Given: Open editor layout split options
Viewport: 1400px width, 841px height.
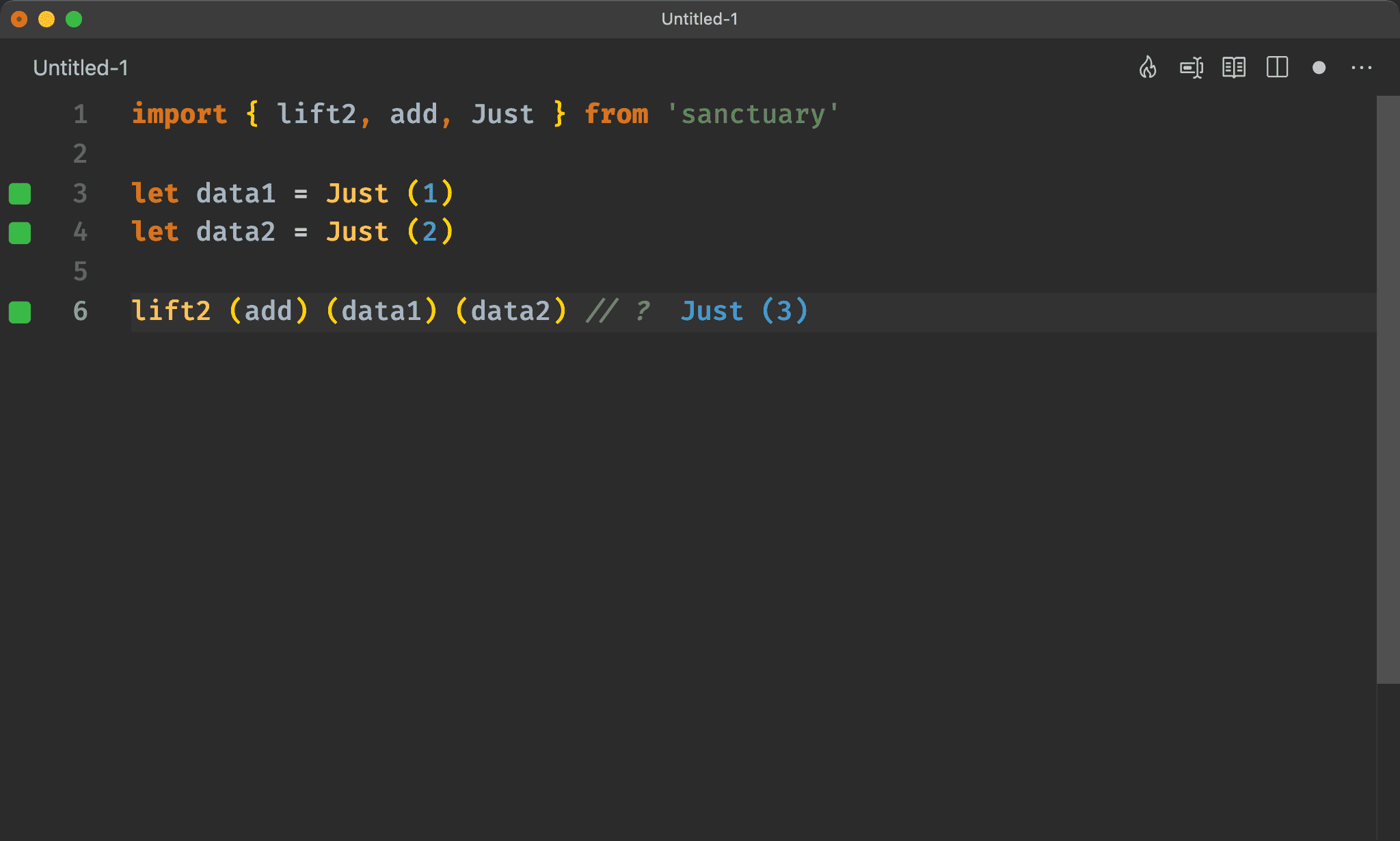Looking at the screenshot, I should tap(1277, 68).
